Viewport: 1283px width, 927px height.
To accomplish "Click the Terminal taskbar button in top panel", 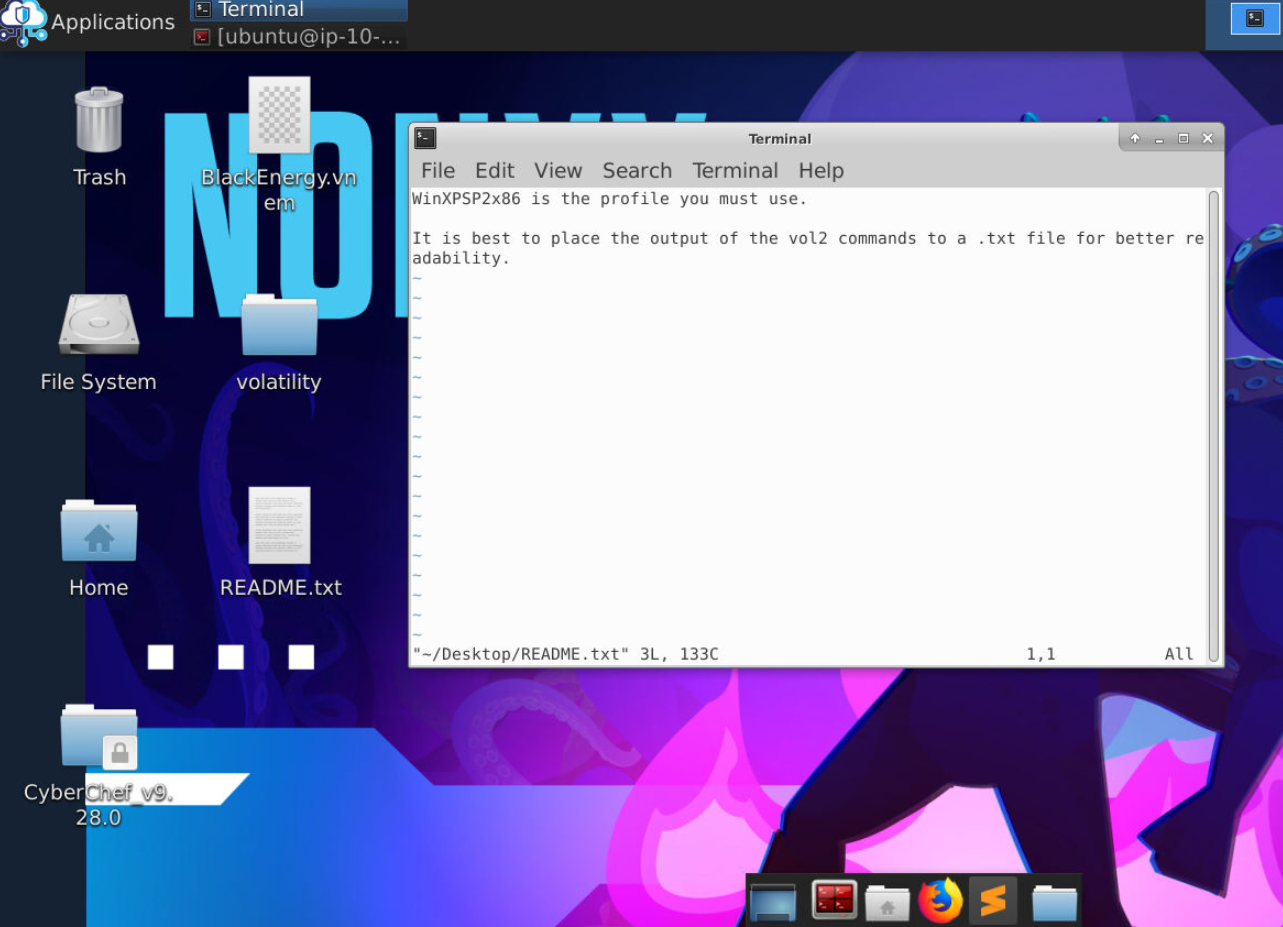I will [298, 11].
